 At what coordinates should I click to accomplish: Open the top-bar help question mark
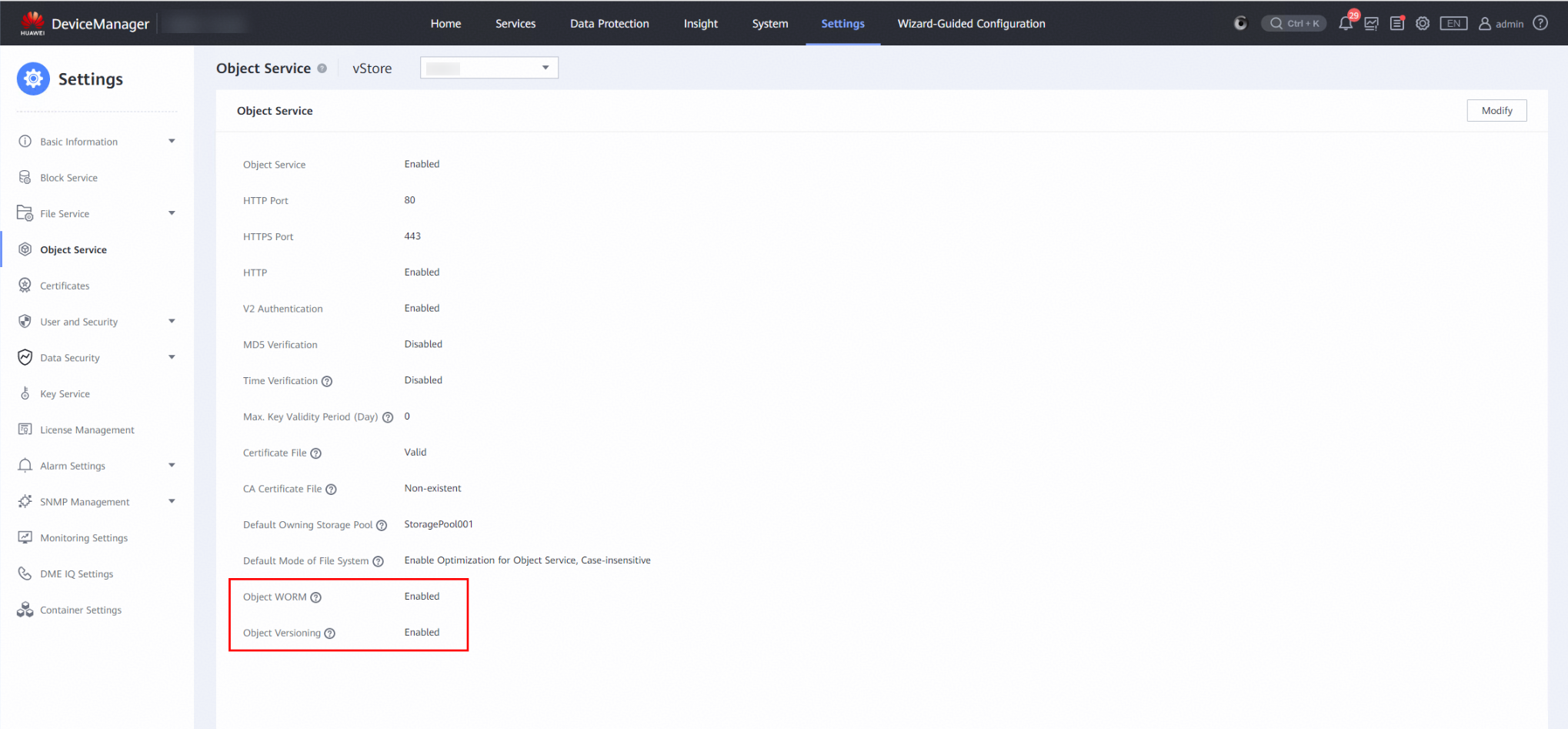(x=1540, y=23)
